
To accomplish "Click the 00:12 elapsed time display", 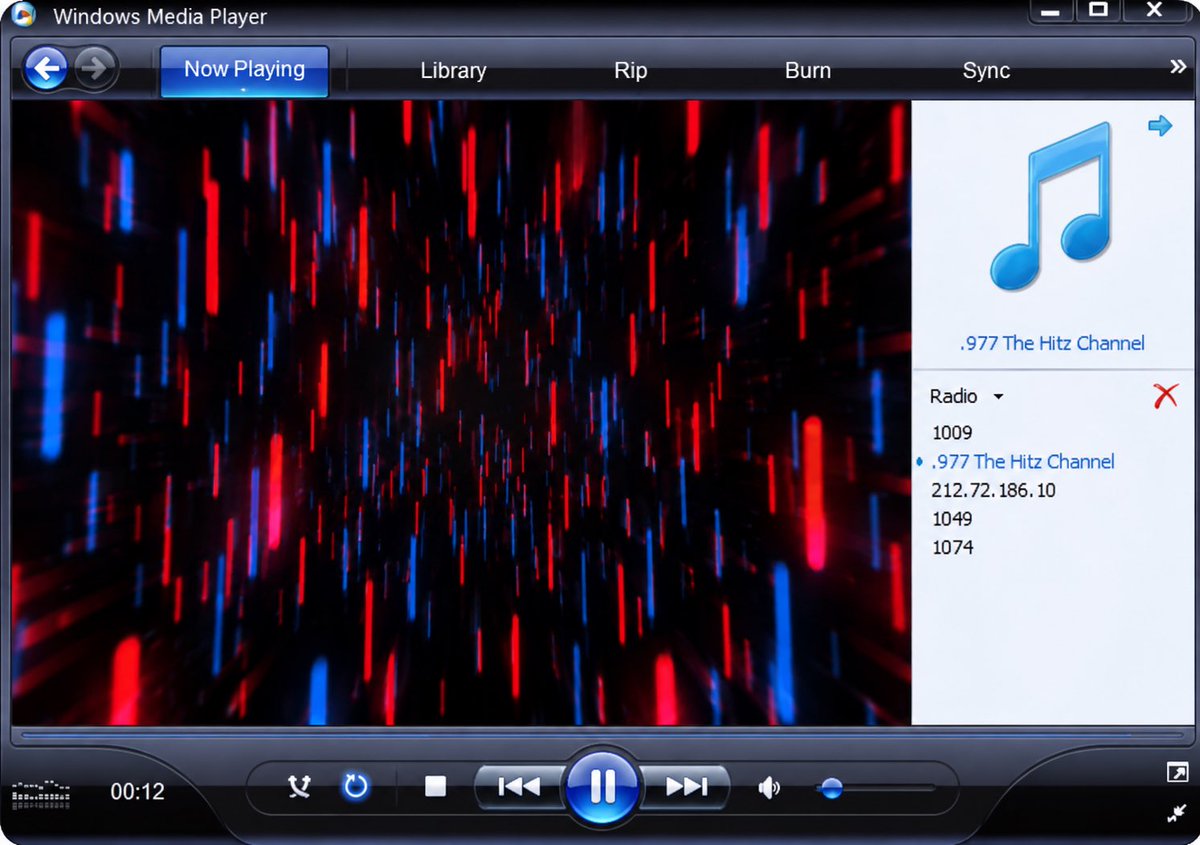I will point(137,791).
